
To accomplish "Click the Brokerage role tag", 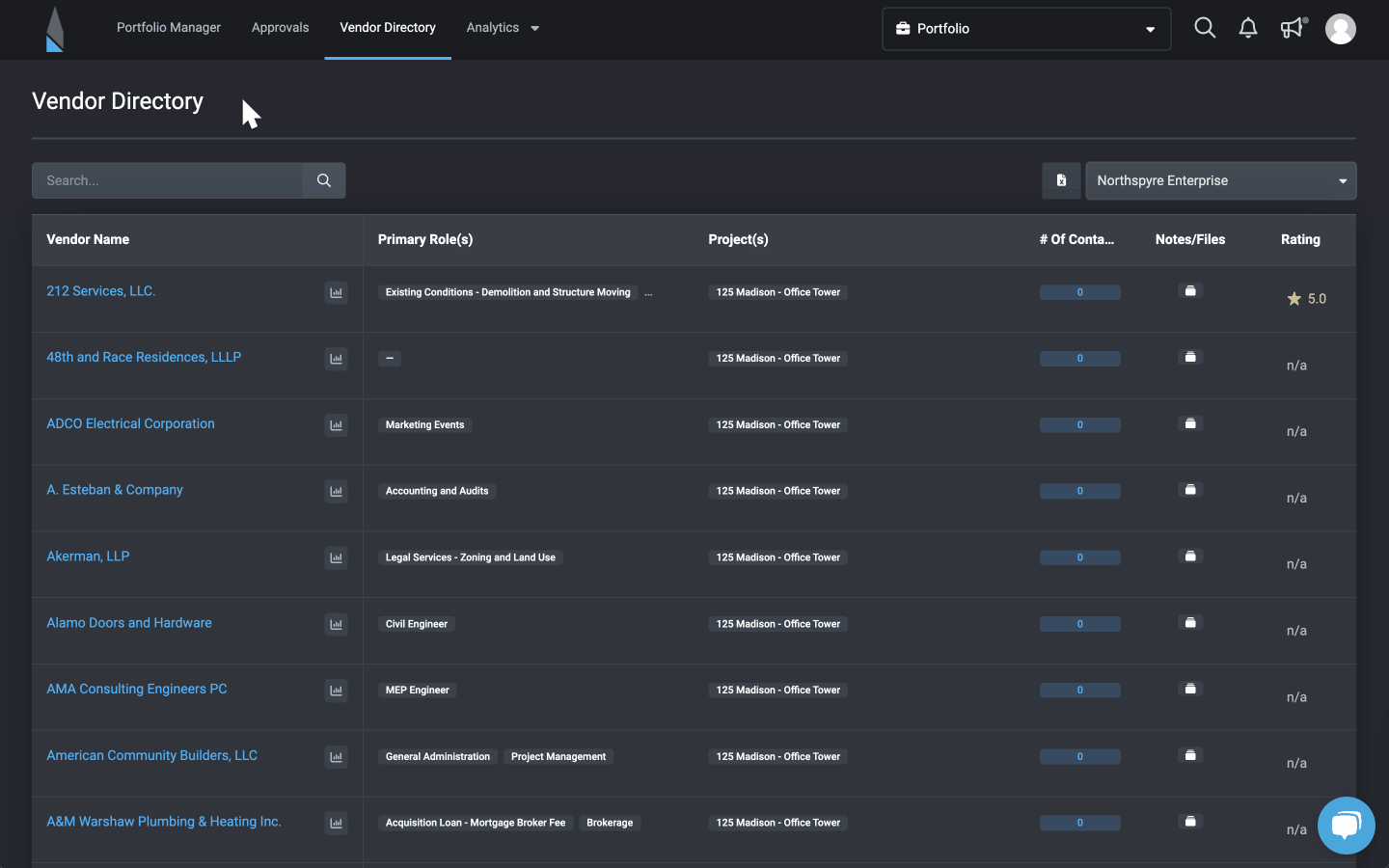I will click(x=610, y=824).
